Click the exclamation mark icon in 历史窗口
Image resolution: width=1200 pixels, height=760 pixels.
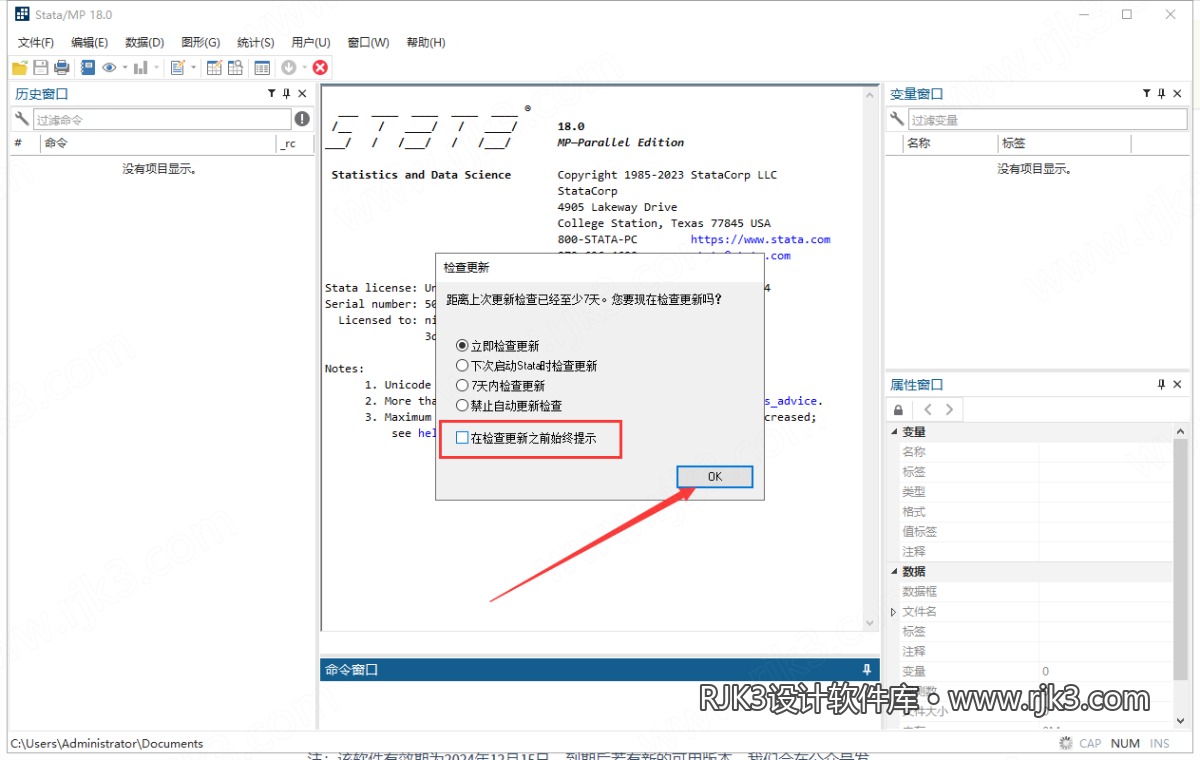coord(302,119)
